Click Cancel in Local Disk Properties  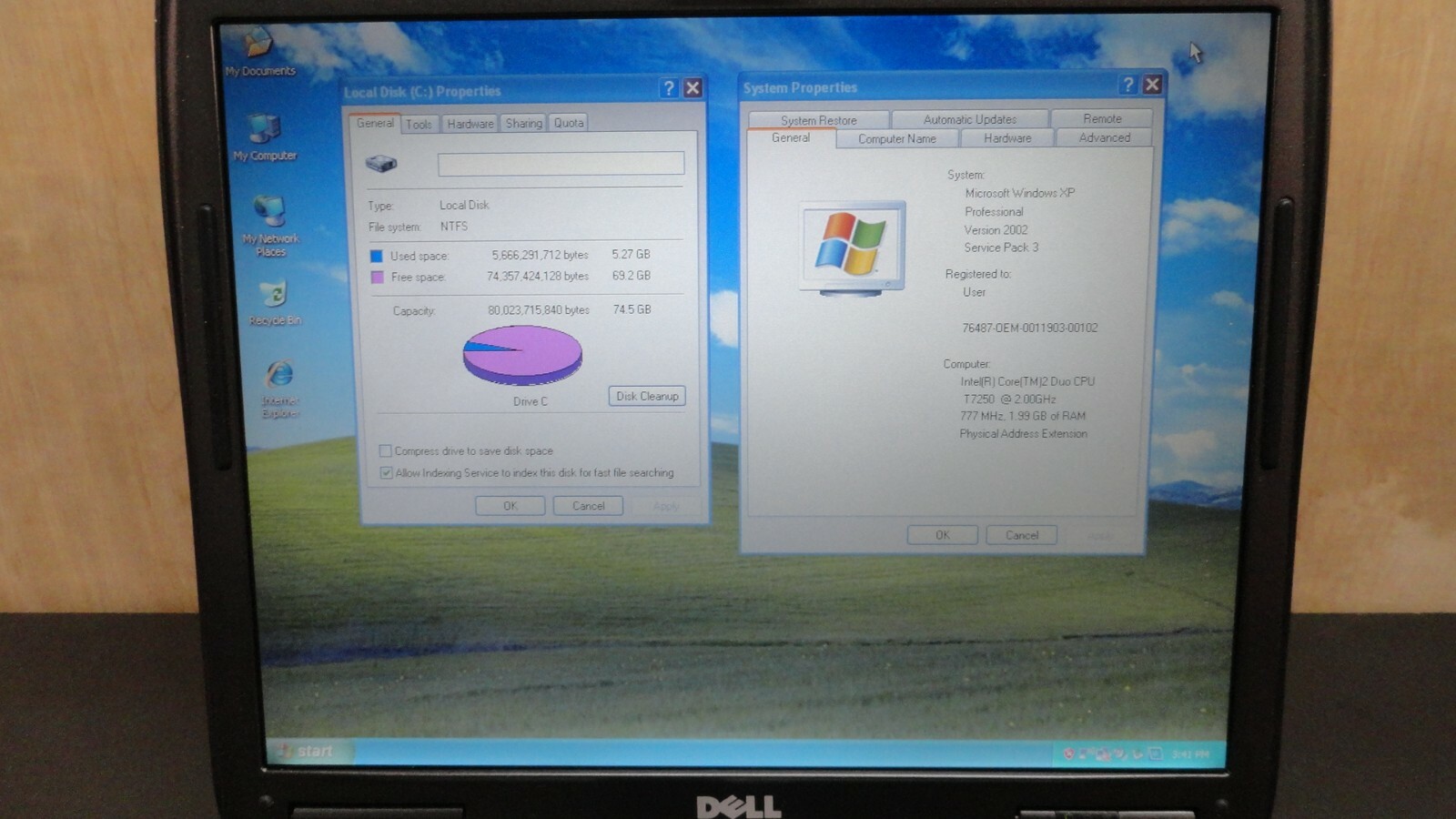(x=588, y=506)
